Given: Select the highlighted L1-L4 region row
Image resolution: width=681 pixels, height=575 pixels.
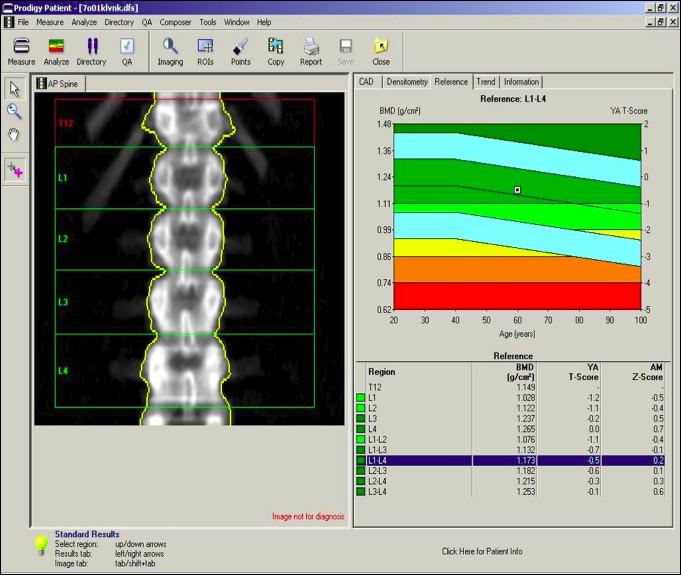Looking at the screenshot, I should point(510,460).
